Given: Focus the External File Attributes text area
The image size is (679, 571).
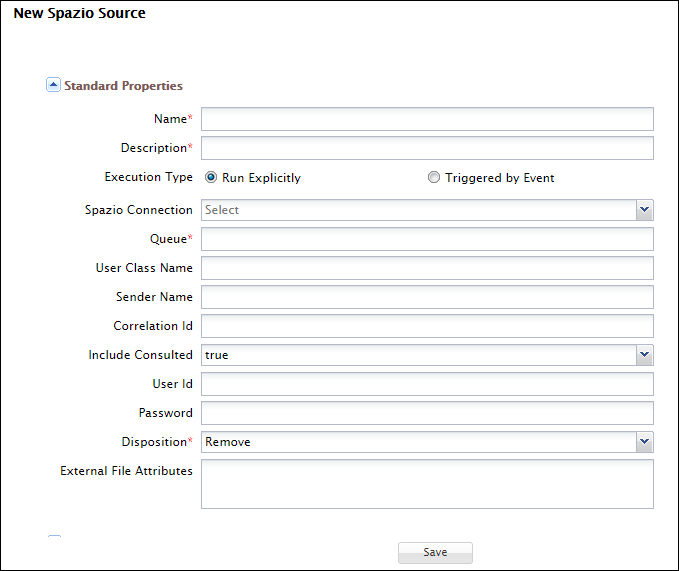Looking at the screenshot, I should [427, 484].
